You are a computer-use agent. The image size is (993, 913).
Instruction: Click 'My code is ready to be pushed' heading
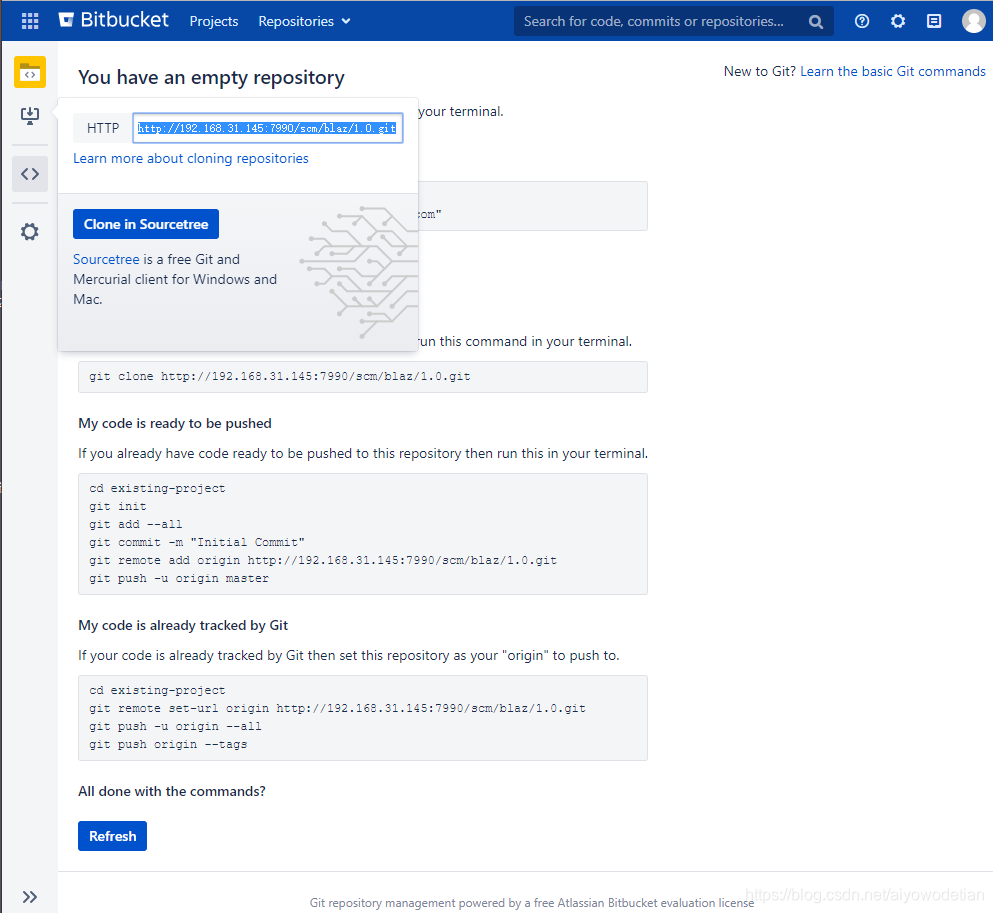(x=175, y=423)
